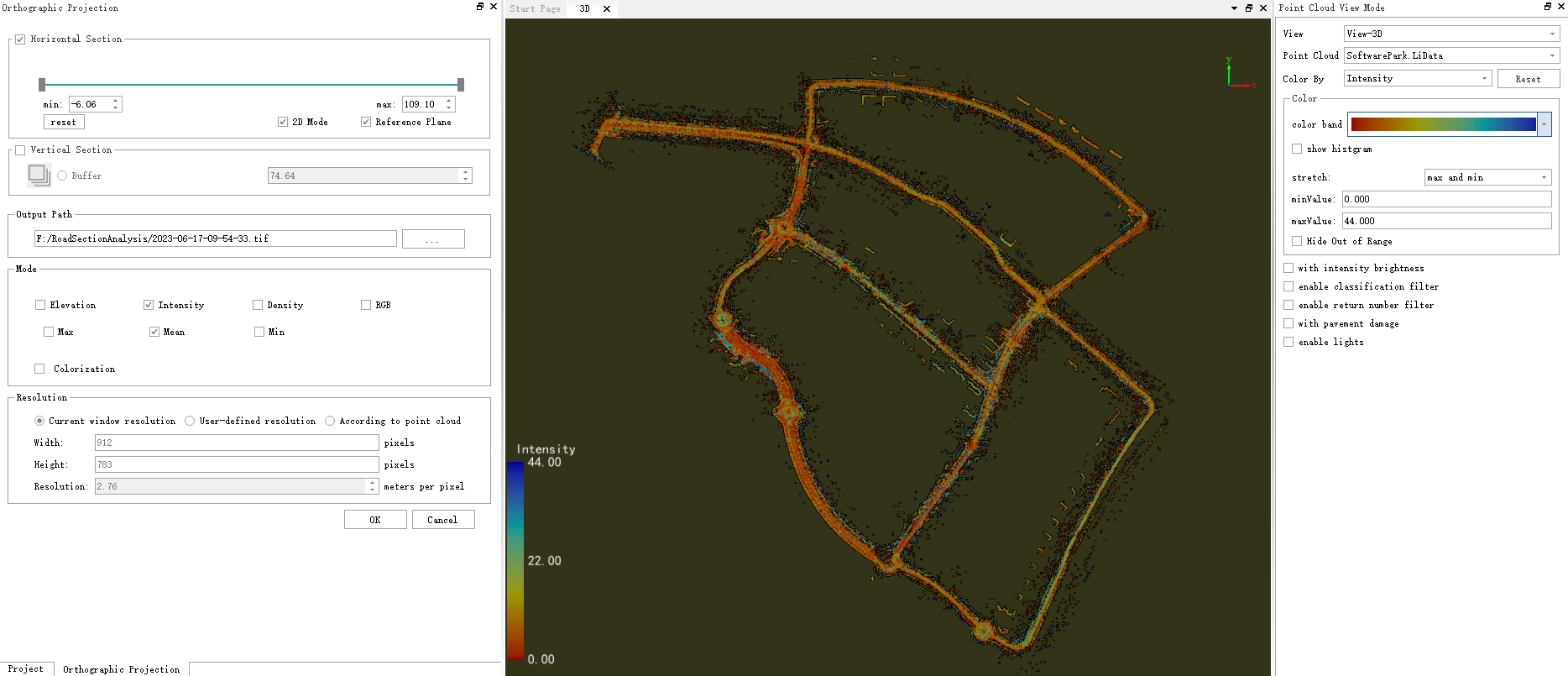
Task: Choose User-defined resolution
Action: click(x=190, y=421)
